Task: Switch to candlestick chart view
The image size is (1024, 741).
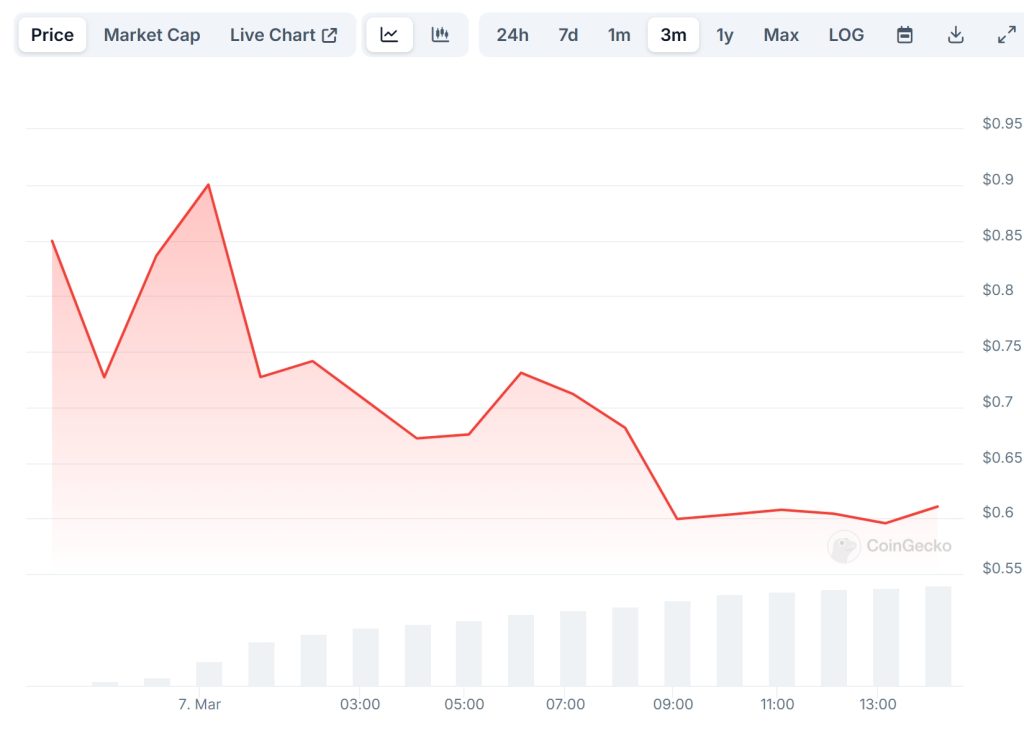Action: [x=440, y=35]
